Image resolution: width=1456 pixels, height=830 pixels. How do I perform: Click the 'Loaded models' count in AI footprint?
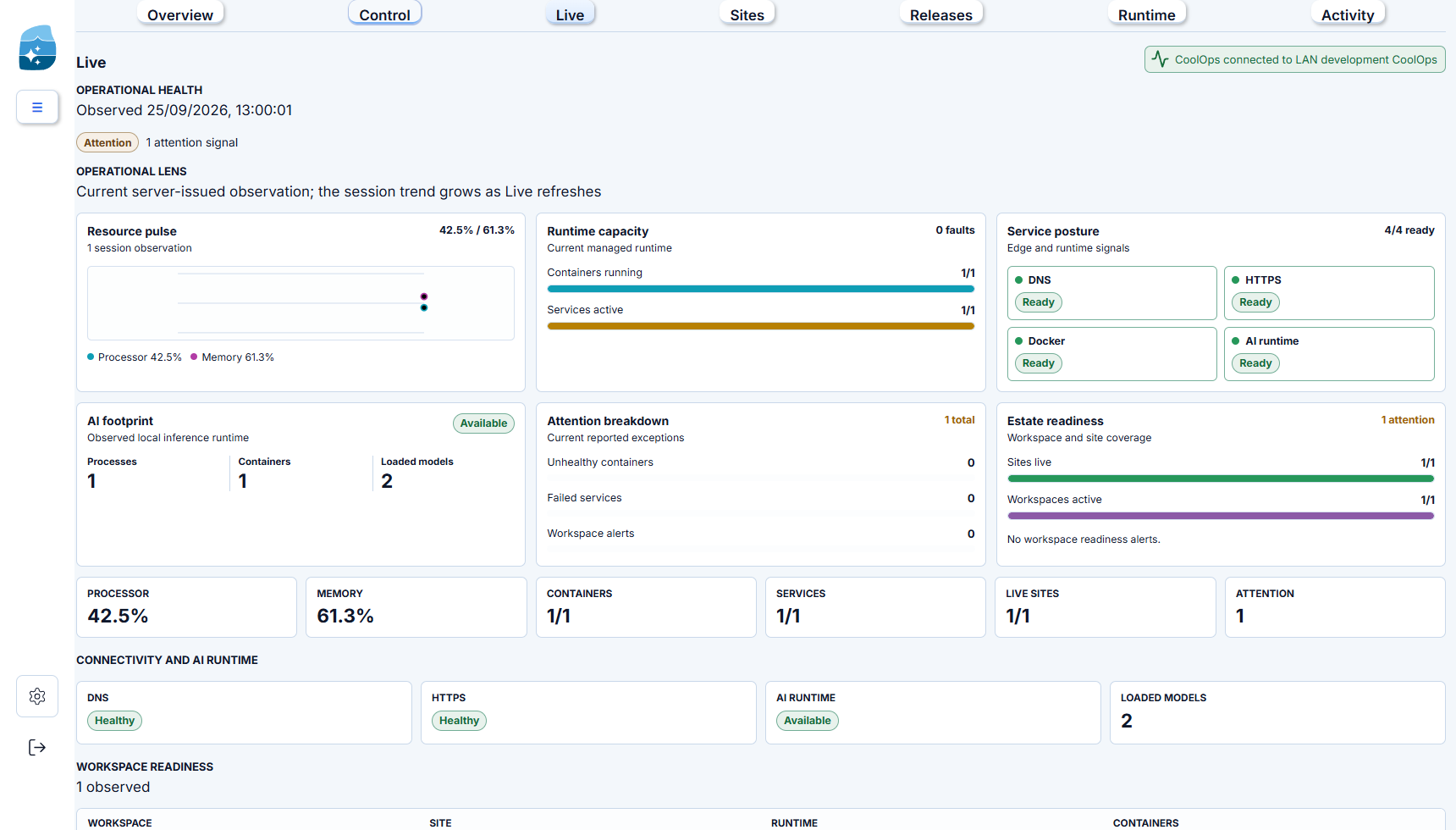pyautogui.click(x=387, y=481)
